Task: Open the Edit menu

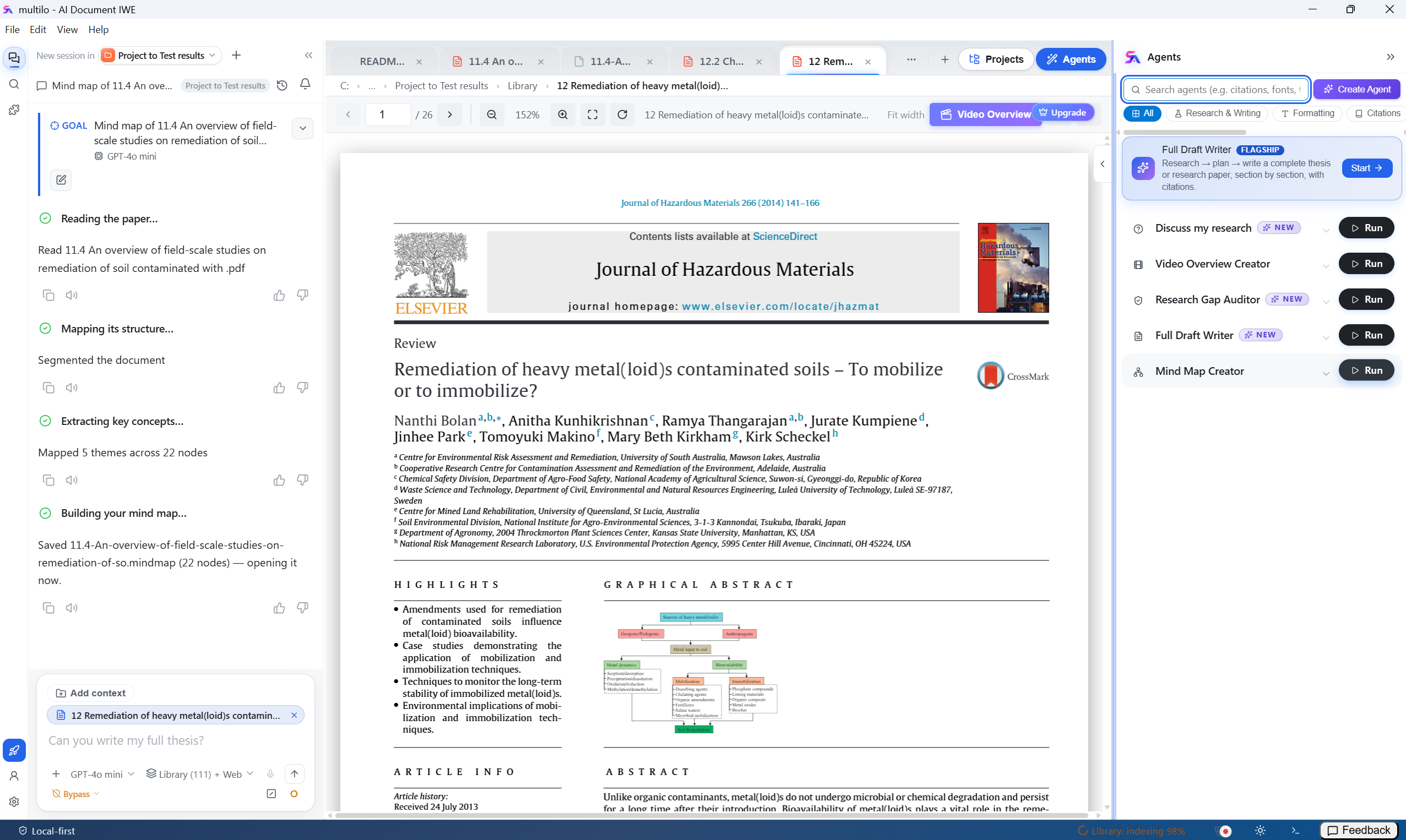Action: pyautogui.click(x=38, y=29)
